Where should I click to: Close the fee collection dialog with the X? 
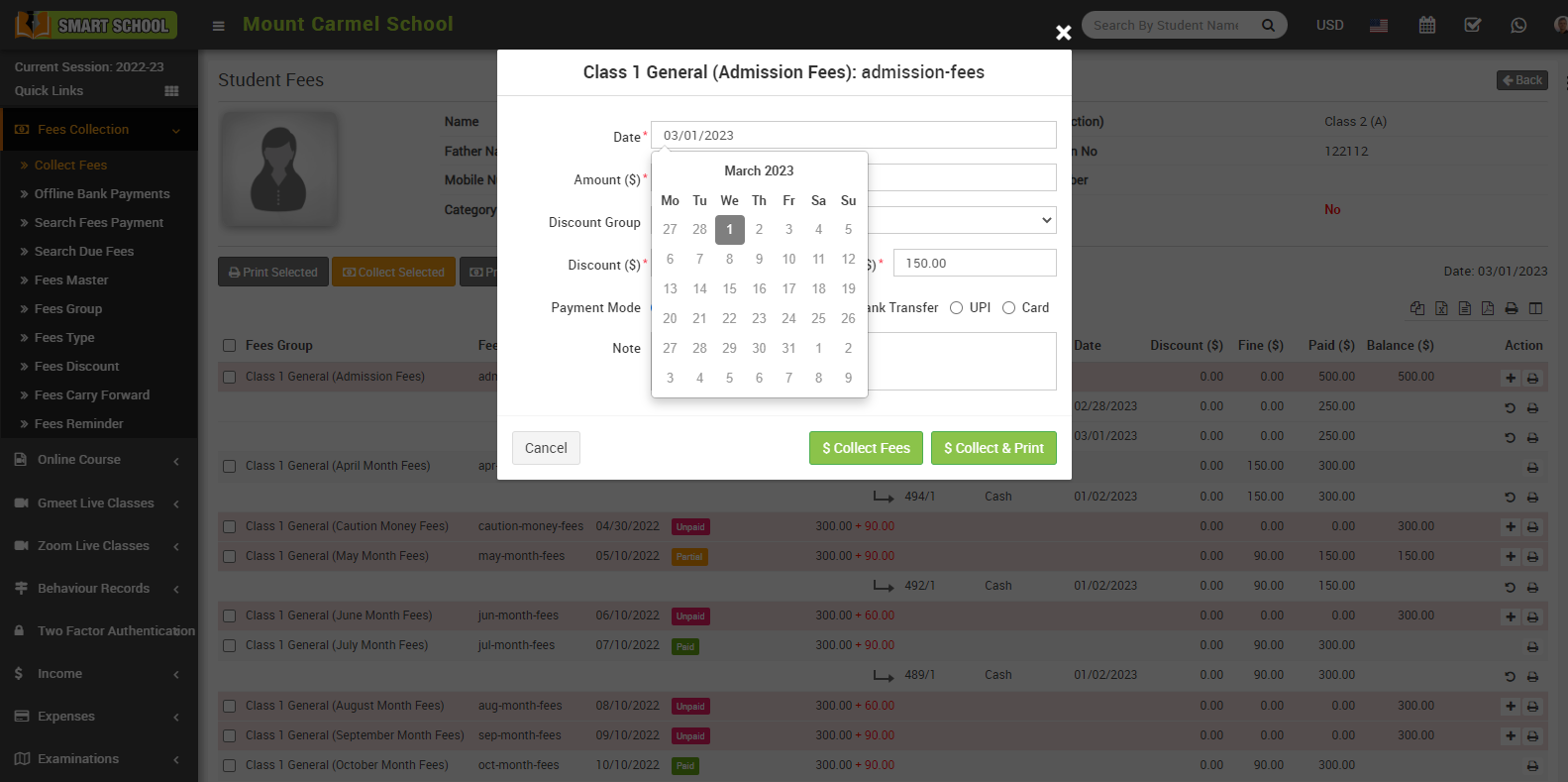pyautogui.click(x=1063, y=33)
